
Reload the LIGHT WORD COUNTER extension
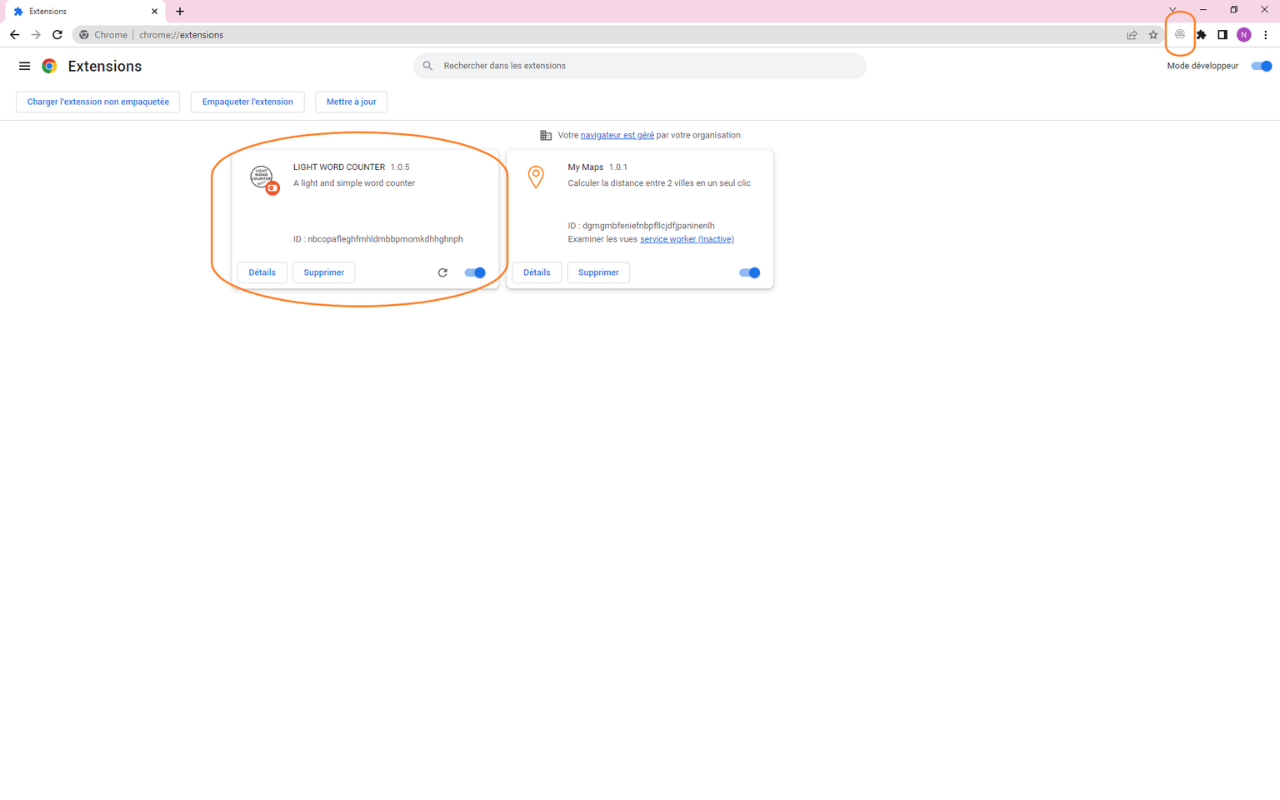443,272
